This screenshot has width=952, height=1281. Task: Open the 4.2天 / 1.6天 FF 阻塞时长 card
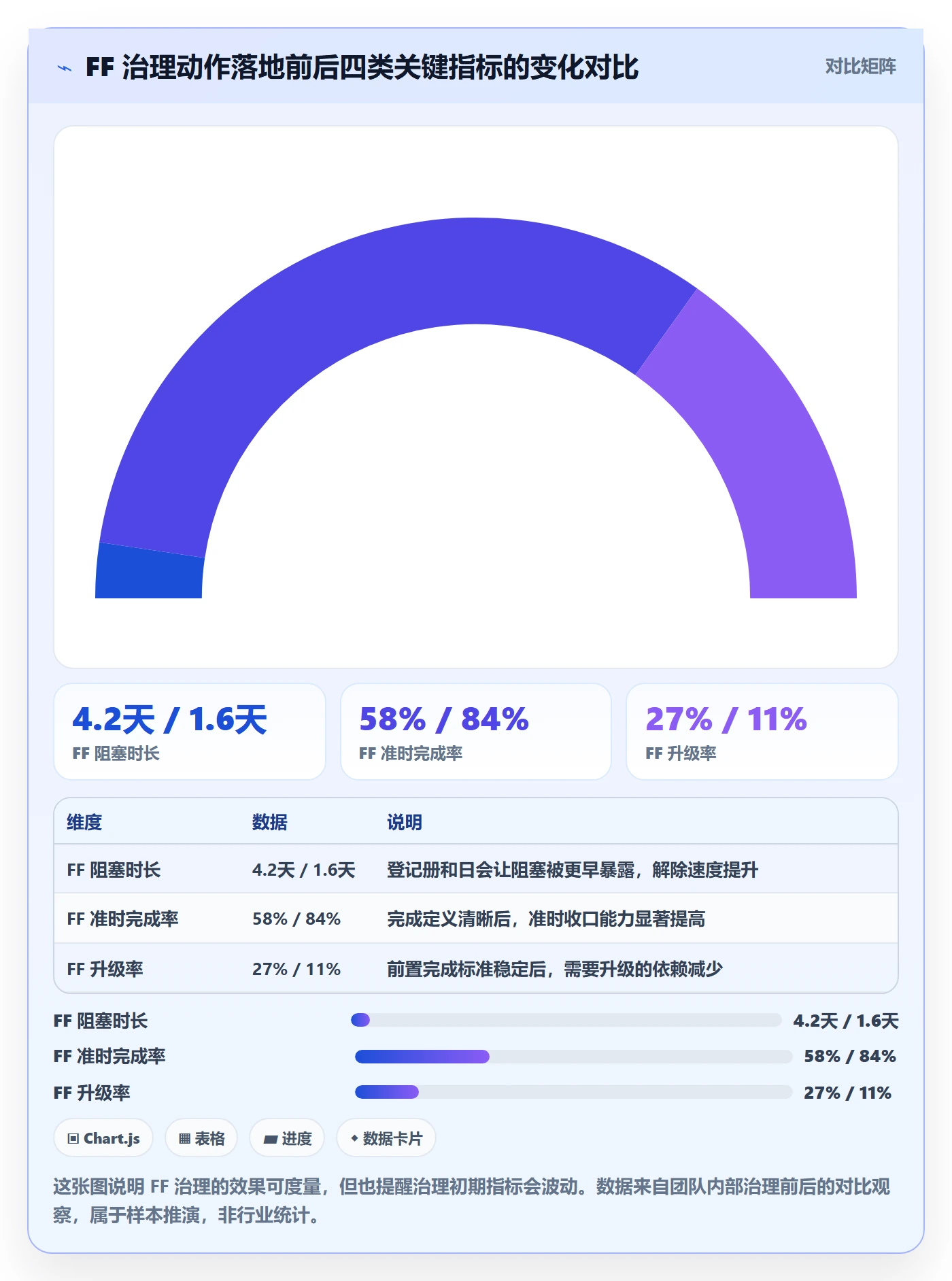coord(190,732)
